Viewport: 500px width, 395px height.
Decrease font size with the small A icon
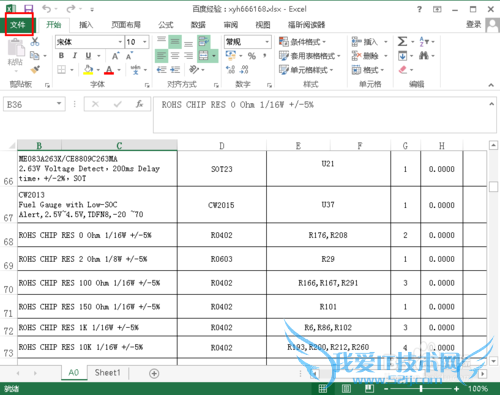(x=129, y=56)
